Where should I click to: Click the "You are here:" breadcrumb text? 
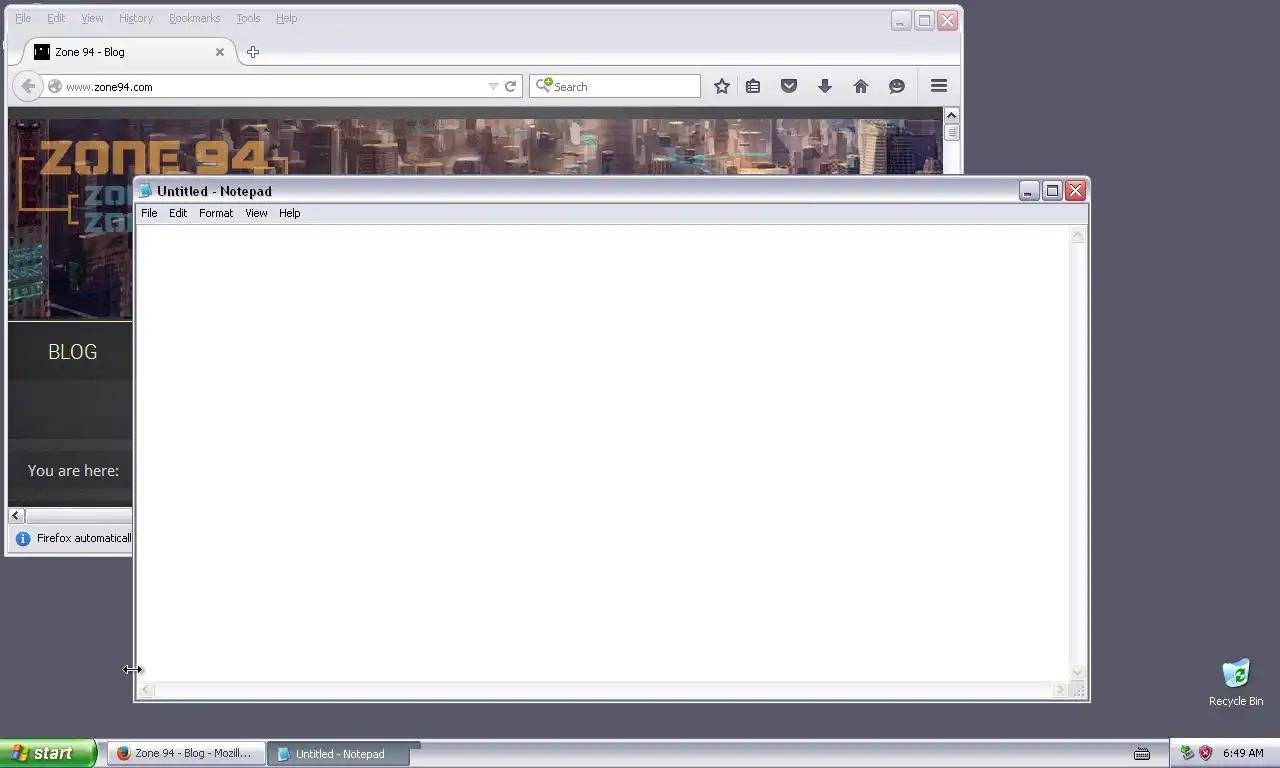pos(73,471)
